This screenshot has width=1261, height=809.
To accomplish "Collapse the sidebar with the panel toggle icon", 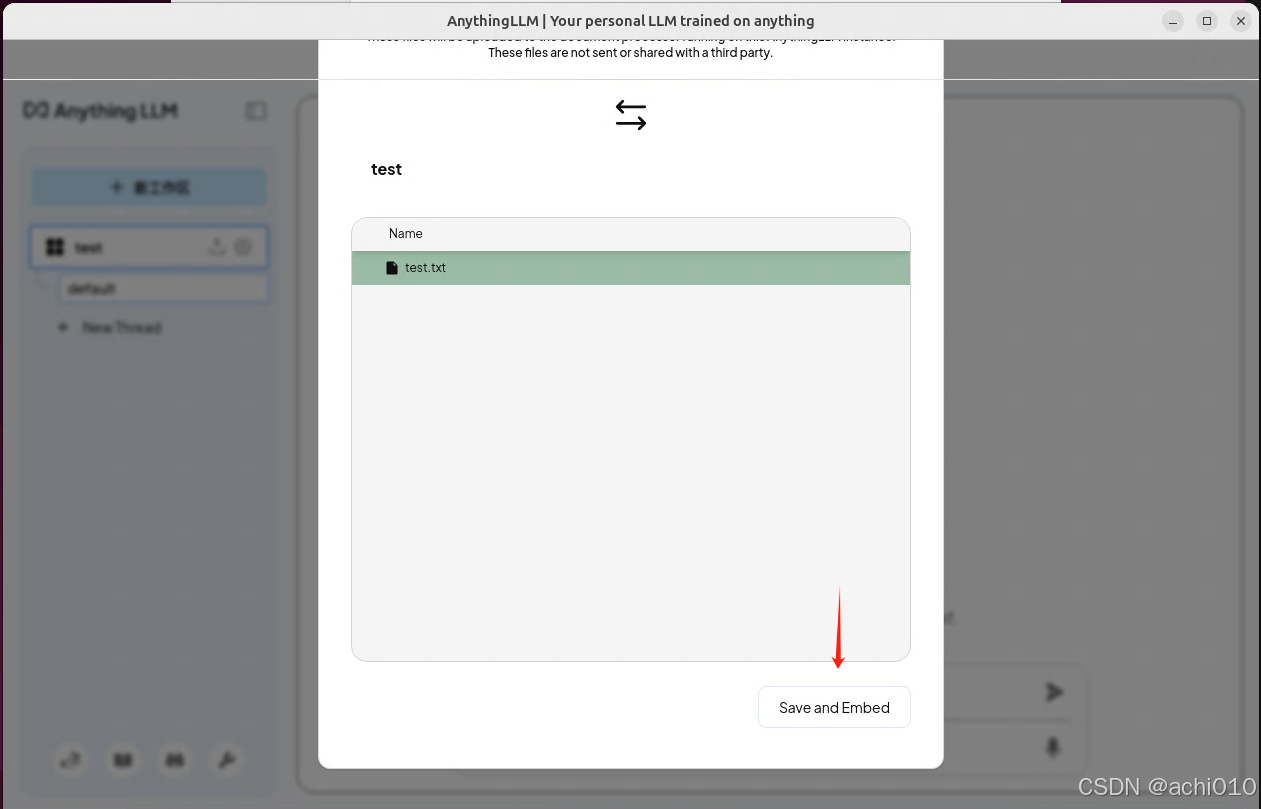I will click(256, 111).
